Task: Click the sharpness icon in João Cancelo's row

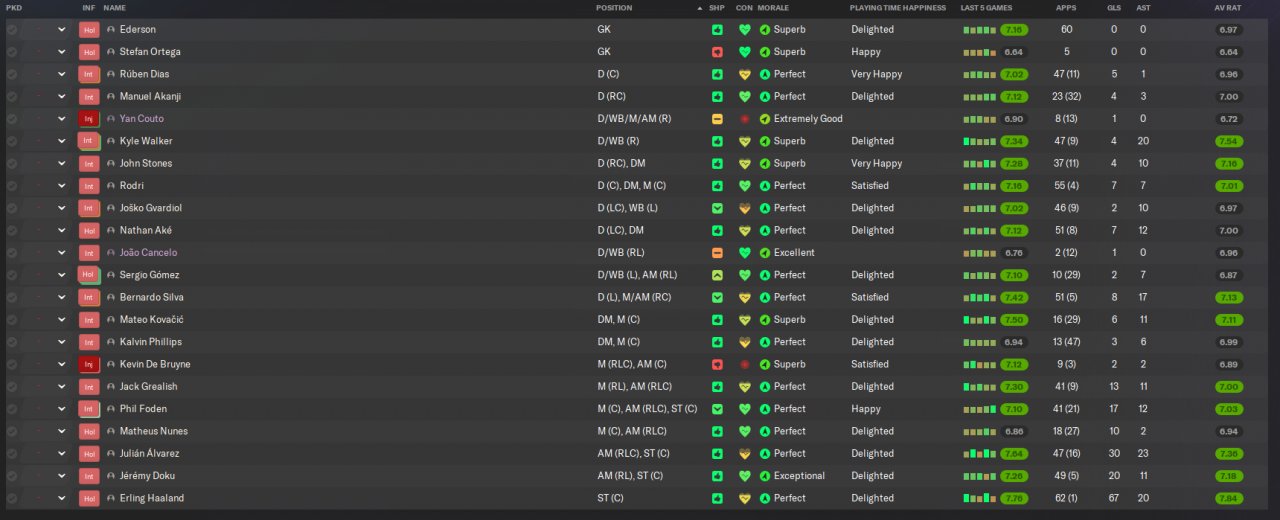Action: 717,253
